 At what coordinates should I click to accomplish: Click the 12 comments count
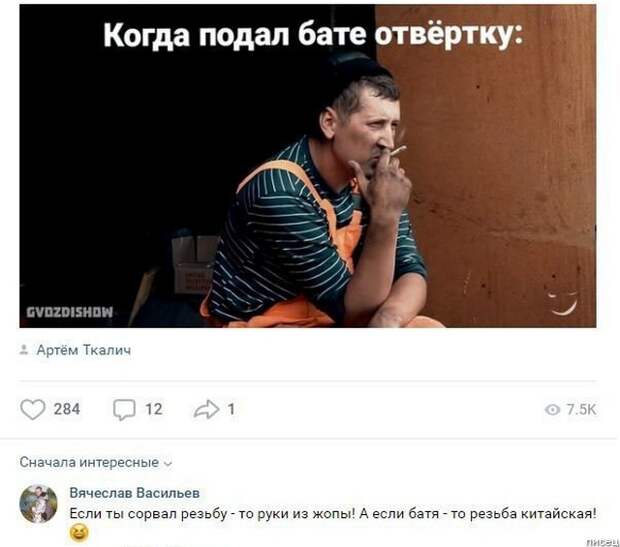pyautogui.click(x=154, y=409)
